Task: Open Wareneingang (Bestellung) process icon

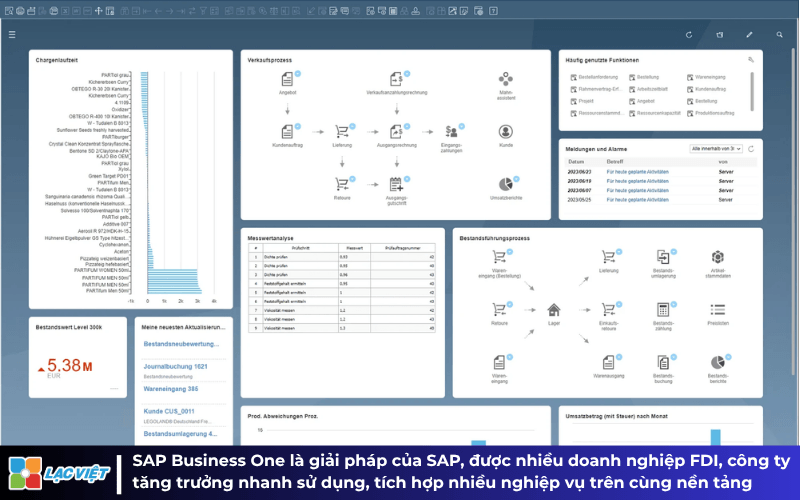Action: click(499, 257)
